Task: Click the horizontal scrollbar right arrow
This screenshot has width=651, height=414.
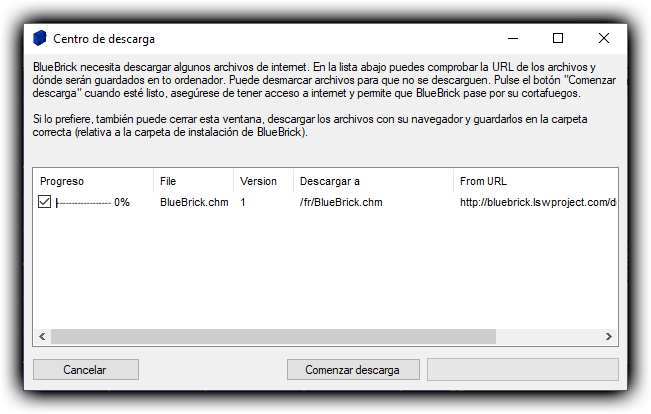Action: click(609, 336)
